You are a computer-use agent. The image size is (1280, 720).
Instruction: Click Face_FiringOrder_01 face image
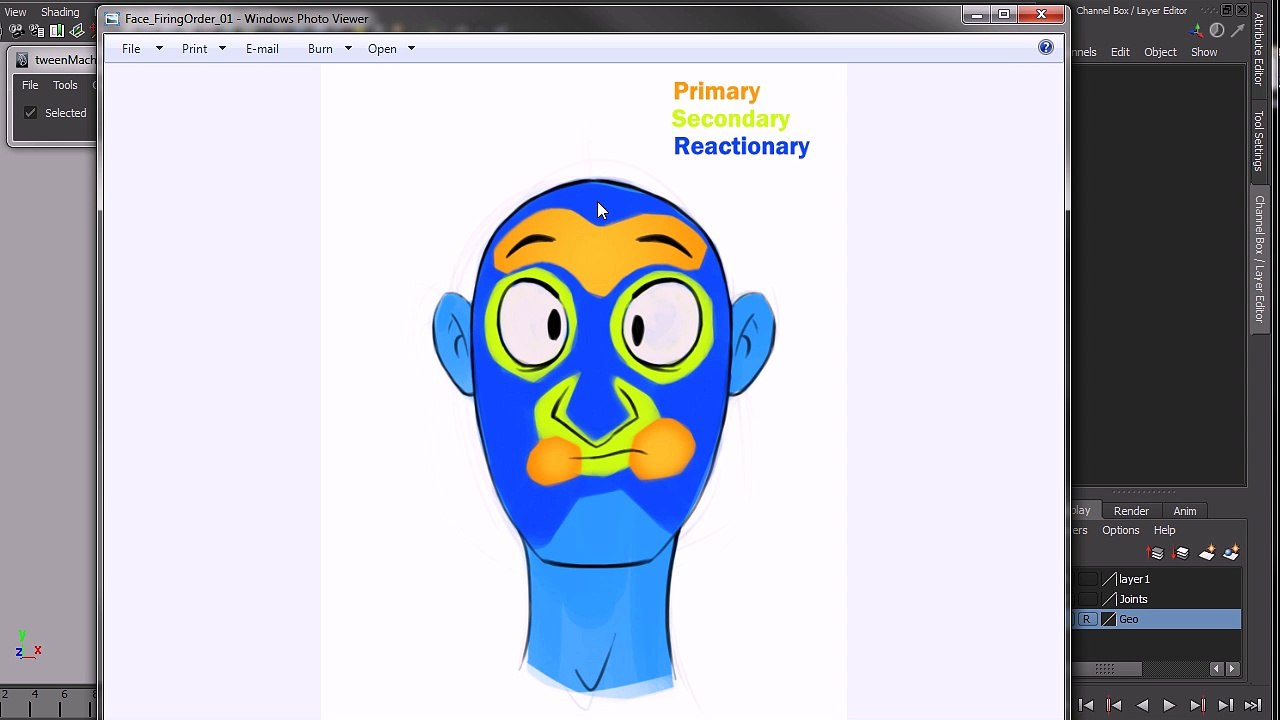point(584,392)
